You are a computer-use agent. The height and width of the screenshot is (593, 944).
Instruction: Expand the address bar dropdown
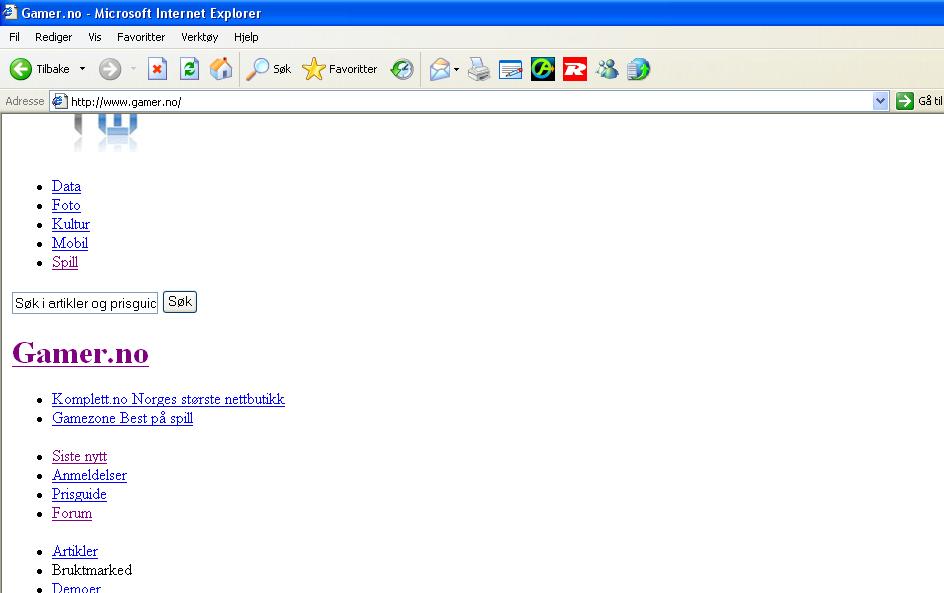pyautogui.click(x=880, y=101)
